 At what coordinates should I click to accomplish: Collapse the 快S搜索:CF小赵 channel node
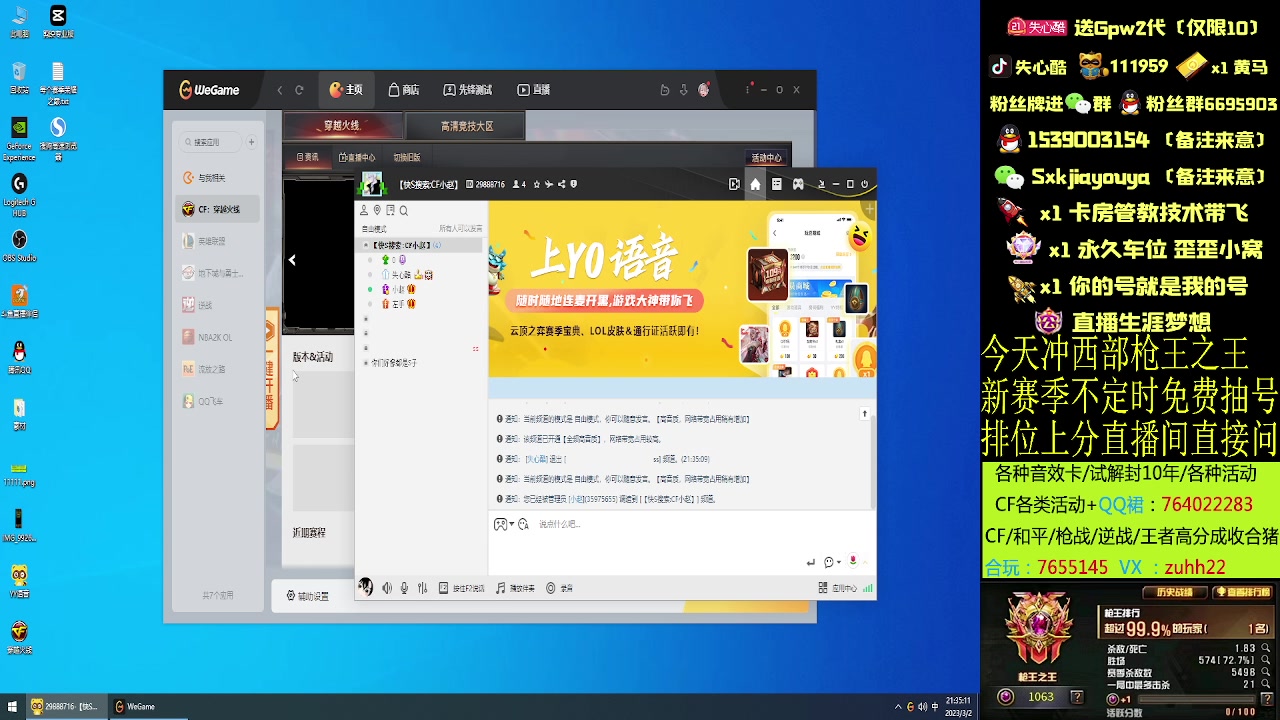coord(366,245)
